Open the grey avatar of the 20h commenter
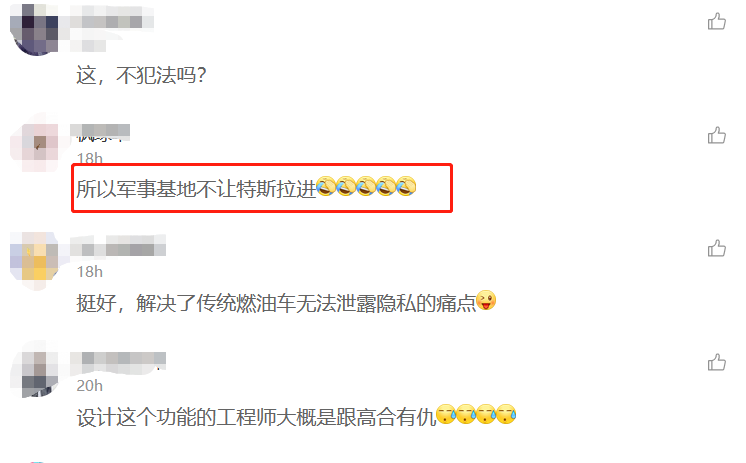746x463 pixels. pos(34,370)
